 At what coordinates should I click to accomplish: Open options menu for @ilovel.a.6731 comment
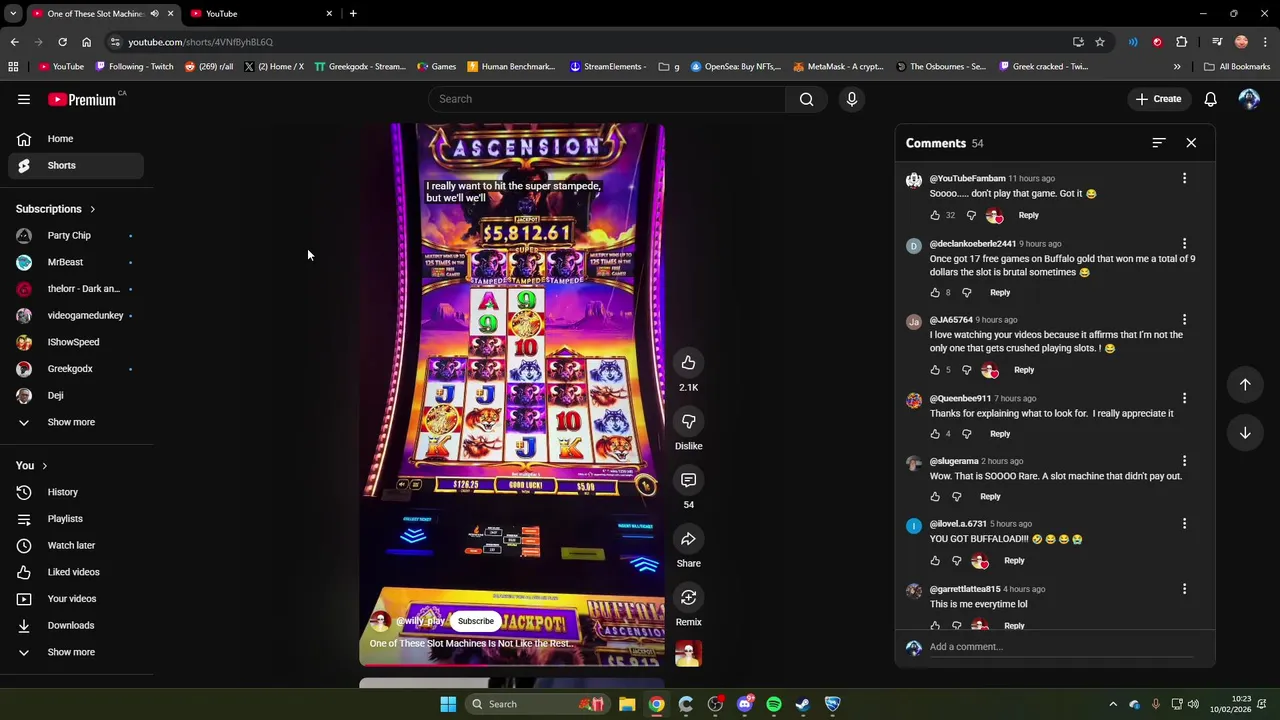coord(1185,523)
